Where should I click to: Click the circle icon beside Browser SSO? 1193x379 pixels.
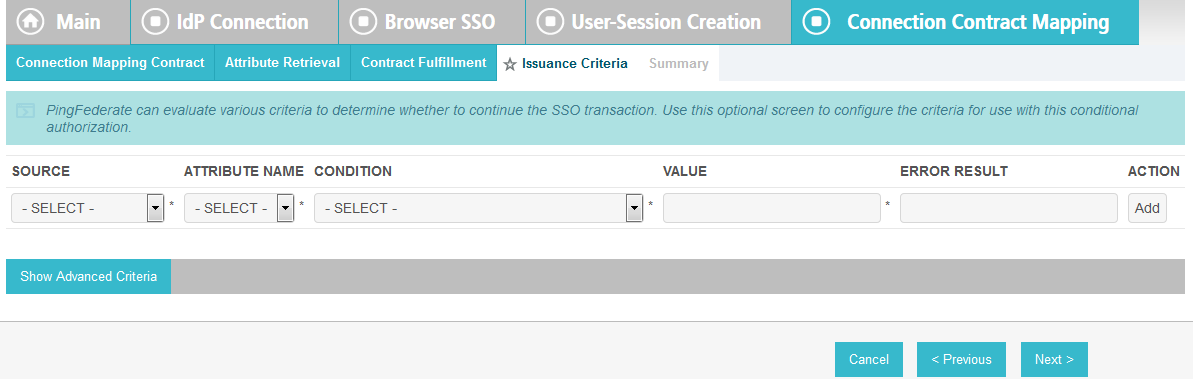(363, 21)
